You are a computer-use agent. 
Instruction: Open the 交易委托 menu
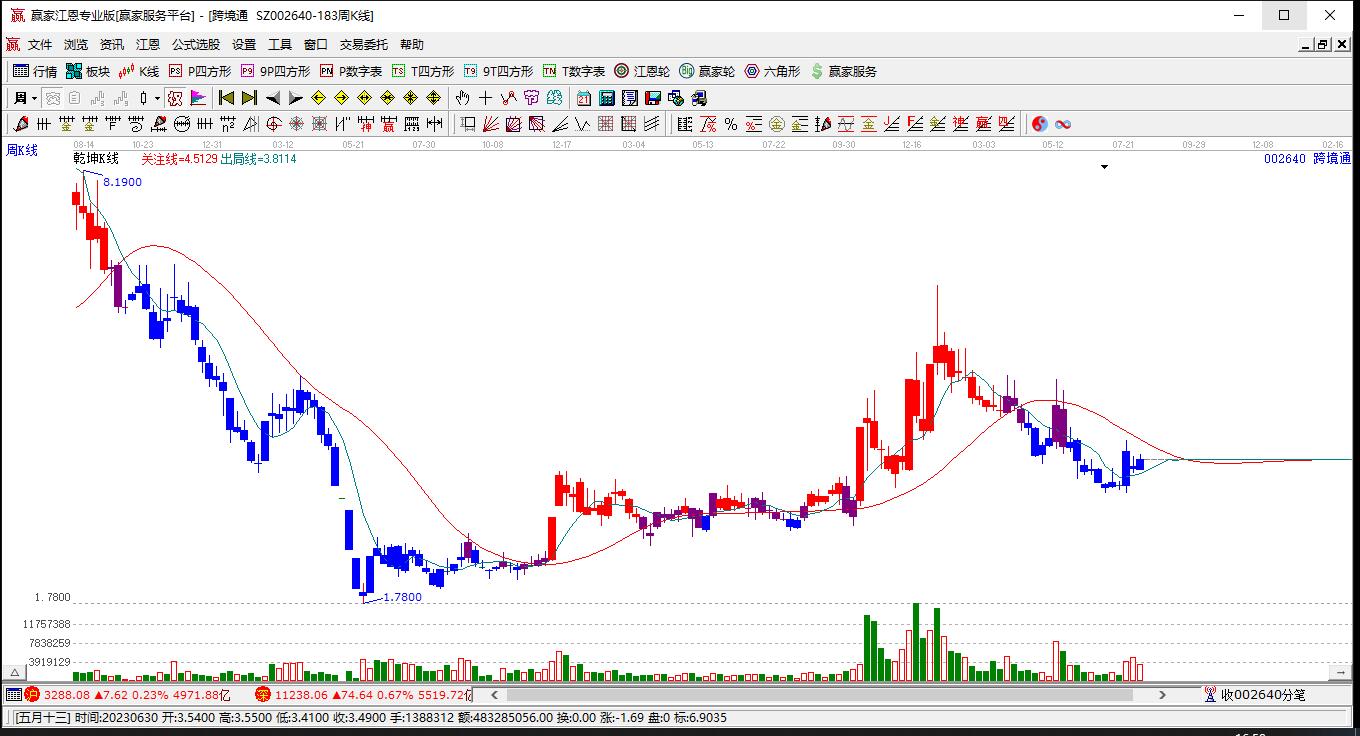click(364, 44)
